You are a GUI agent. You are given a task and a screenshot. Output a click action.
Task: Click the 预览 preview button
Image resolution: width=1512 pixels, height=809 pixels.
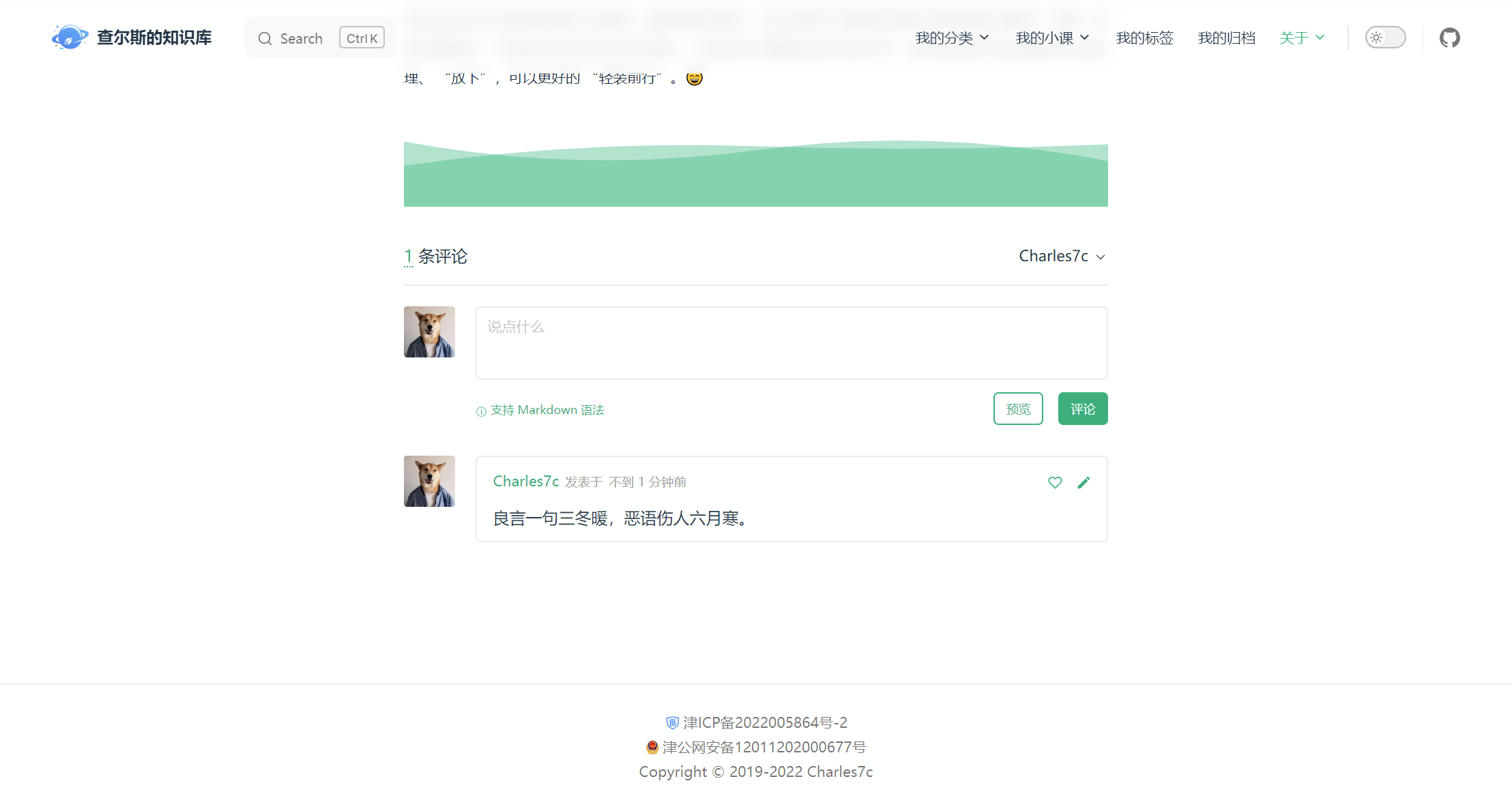coord(1018,409)
